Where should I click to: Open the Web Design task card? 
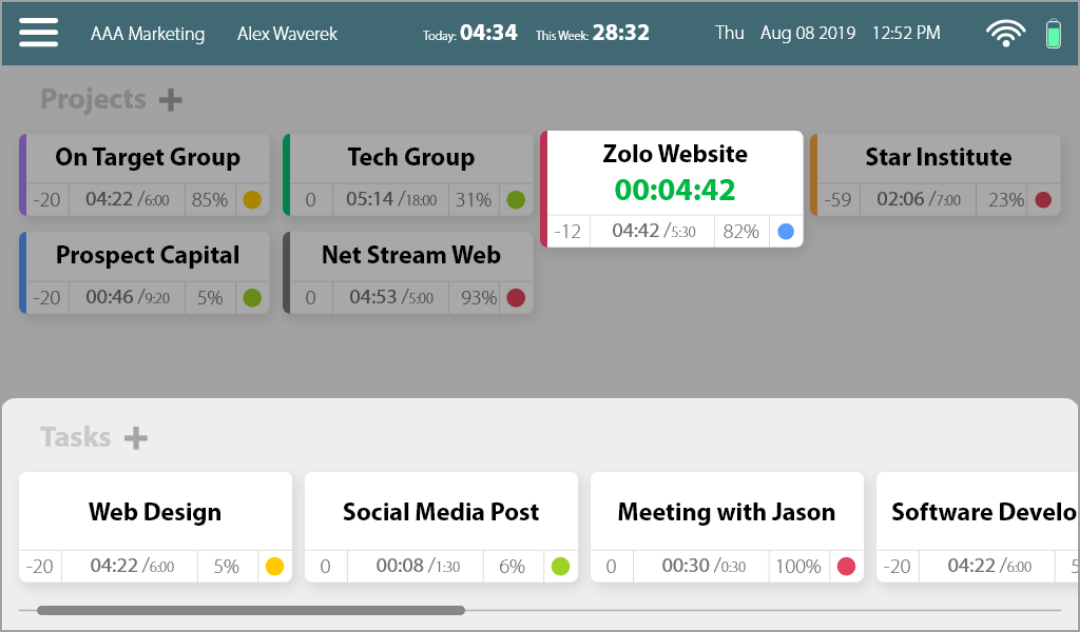[155, 512]
